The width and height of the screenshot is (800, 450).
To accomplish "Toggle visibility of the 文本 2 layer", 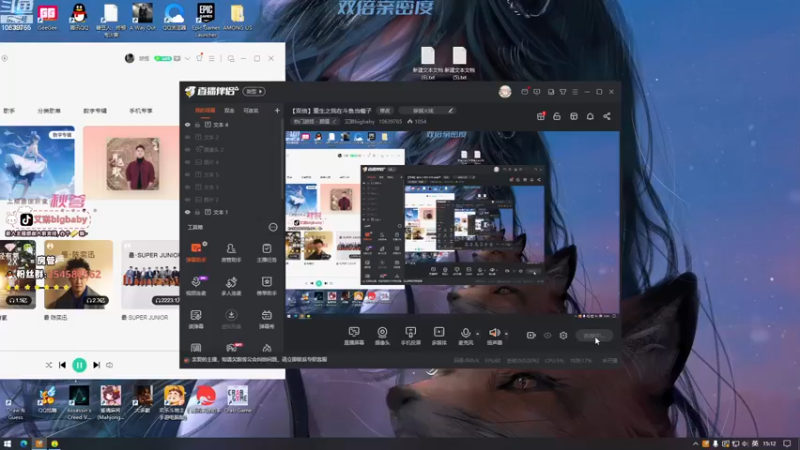I will click(x=187, y=137).
